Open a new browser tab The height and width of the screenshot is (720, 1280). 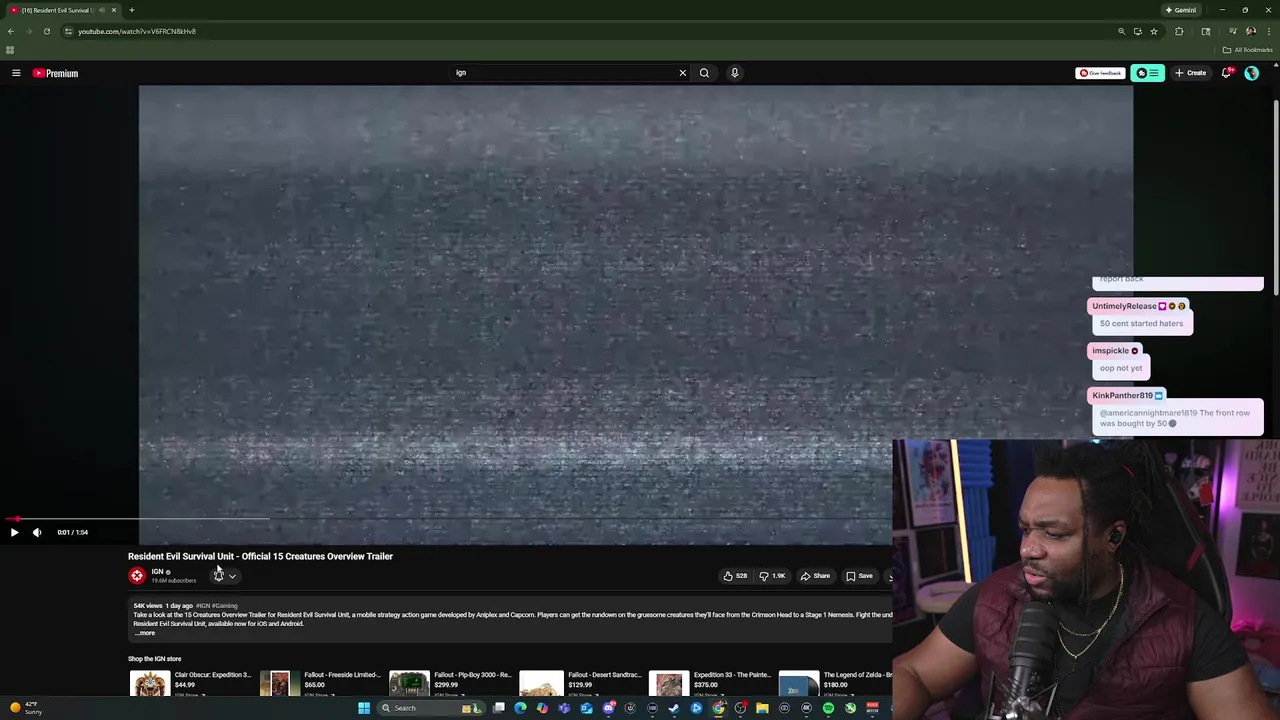(131, 10)
